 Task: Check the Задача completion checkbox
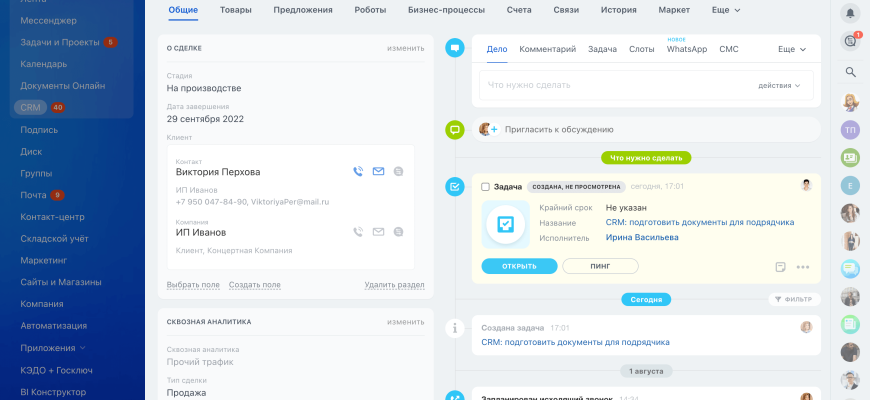tap(485, 186)
